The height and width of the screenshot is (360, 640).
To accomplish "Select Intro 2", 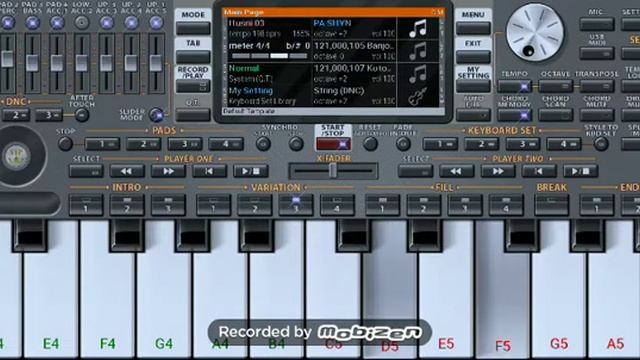I will 127,204.
